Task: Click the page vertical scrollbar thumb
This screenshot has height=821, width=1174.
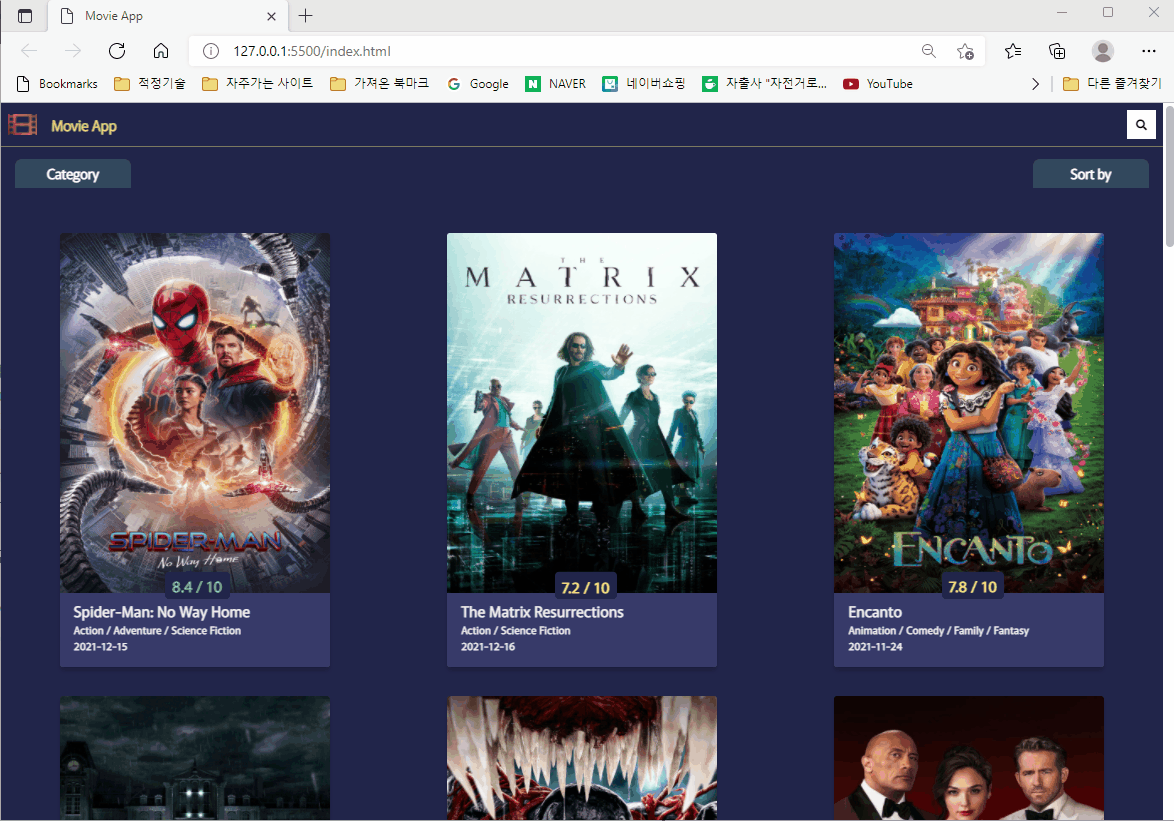Action: click(1170, 177)
